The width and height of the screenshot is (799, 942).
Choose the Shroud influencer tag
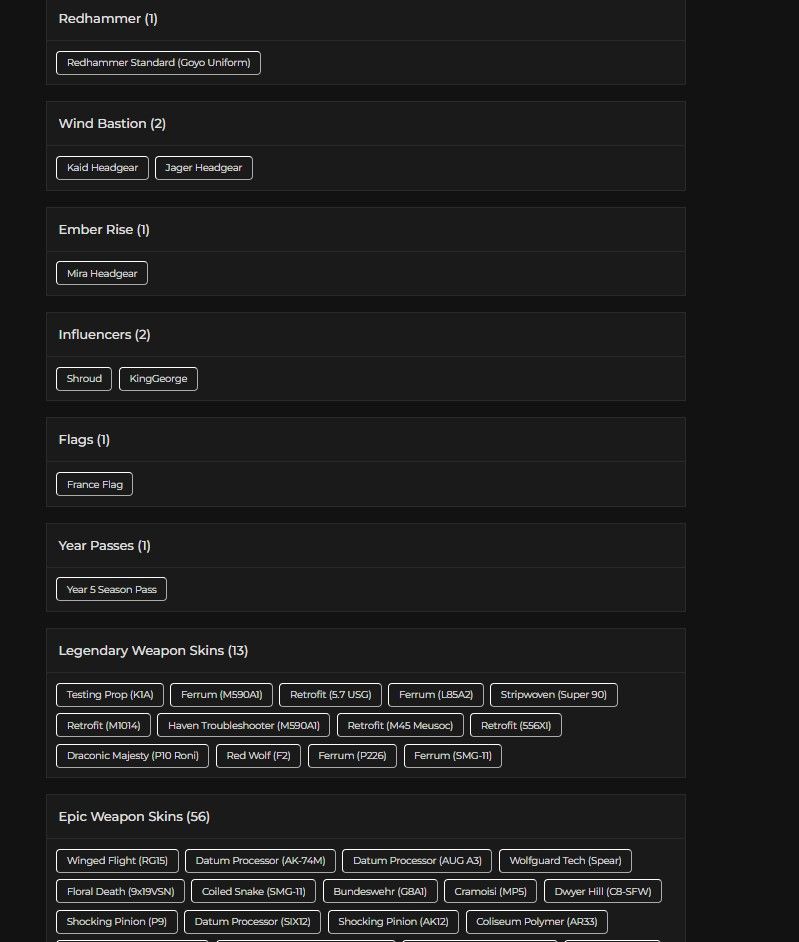pyautogui.click(x=84, y=378)
